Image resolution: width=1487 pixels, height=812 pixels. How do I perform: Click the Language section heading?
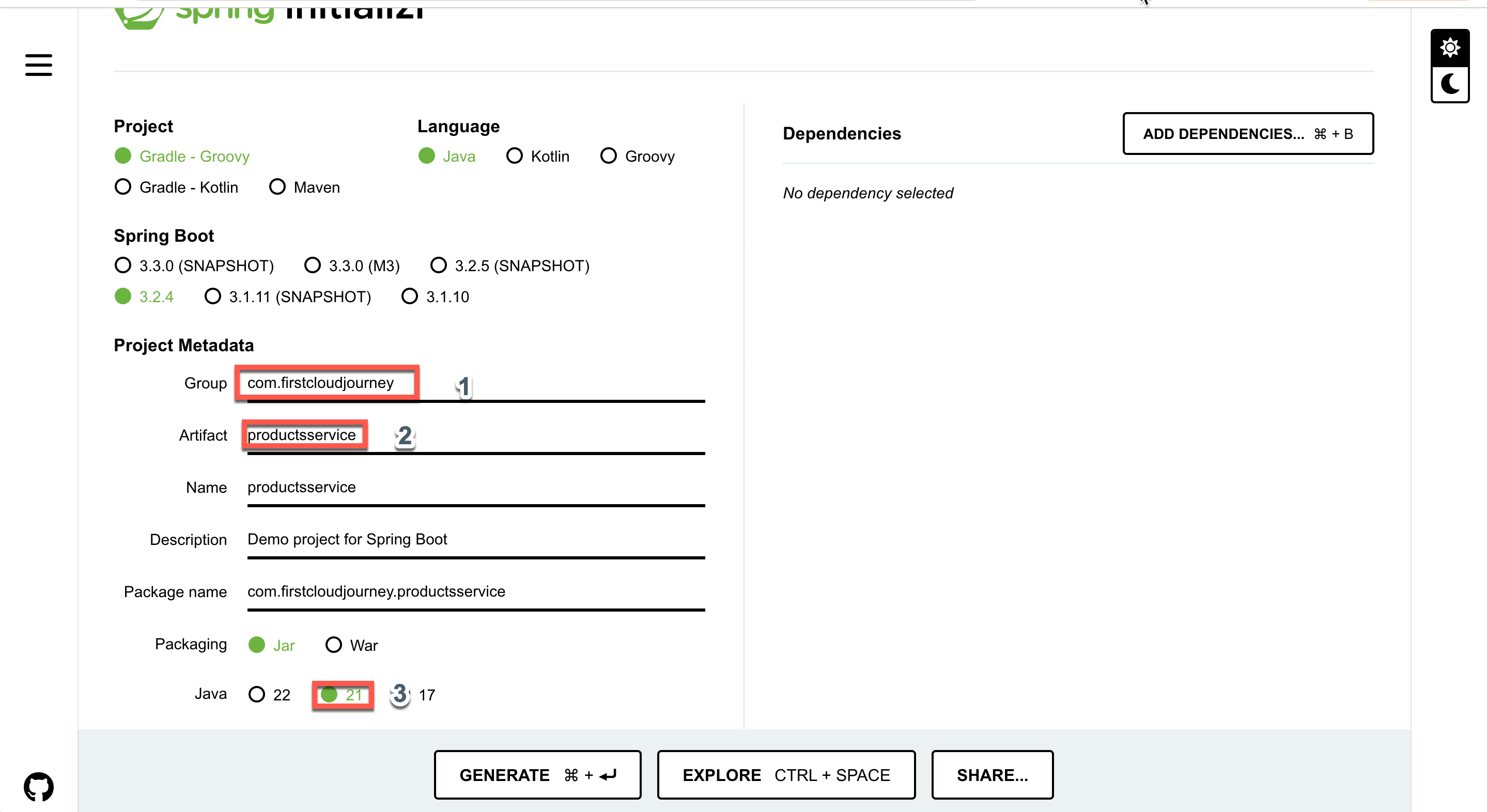(x=458, y=126)
